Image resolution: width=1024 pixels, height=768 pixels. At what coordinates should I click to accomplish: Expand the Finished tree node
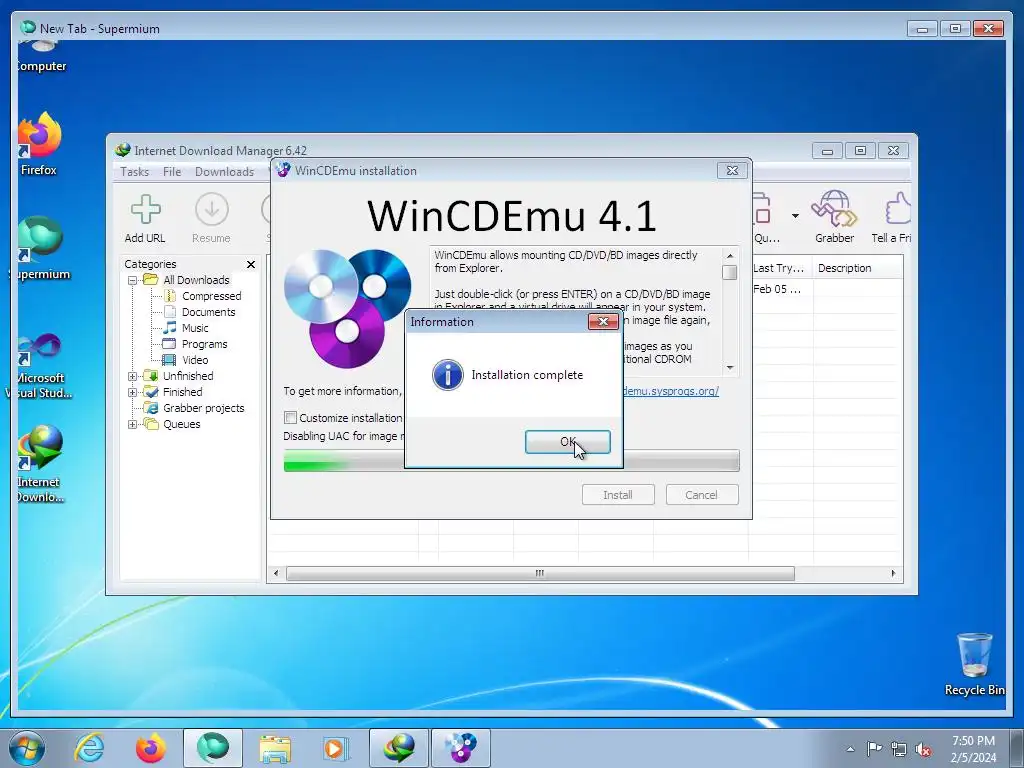coord(133,392)
